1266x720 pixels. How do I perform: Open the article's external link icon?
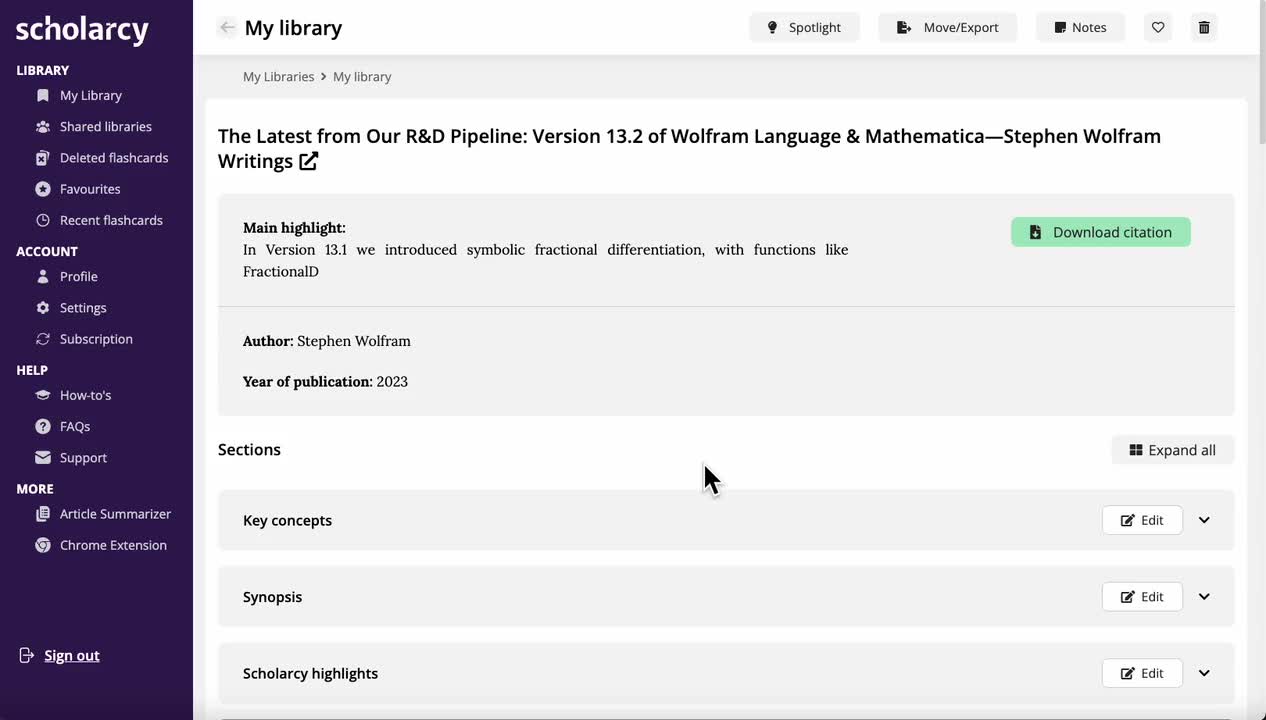[x=308, y=160]
